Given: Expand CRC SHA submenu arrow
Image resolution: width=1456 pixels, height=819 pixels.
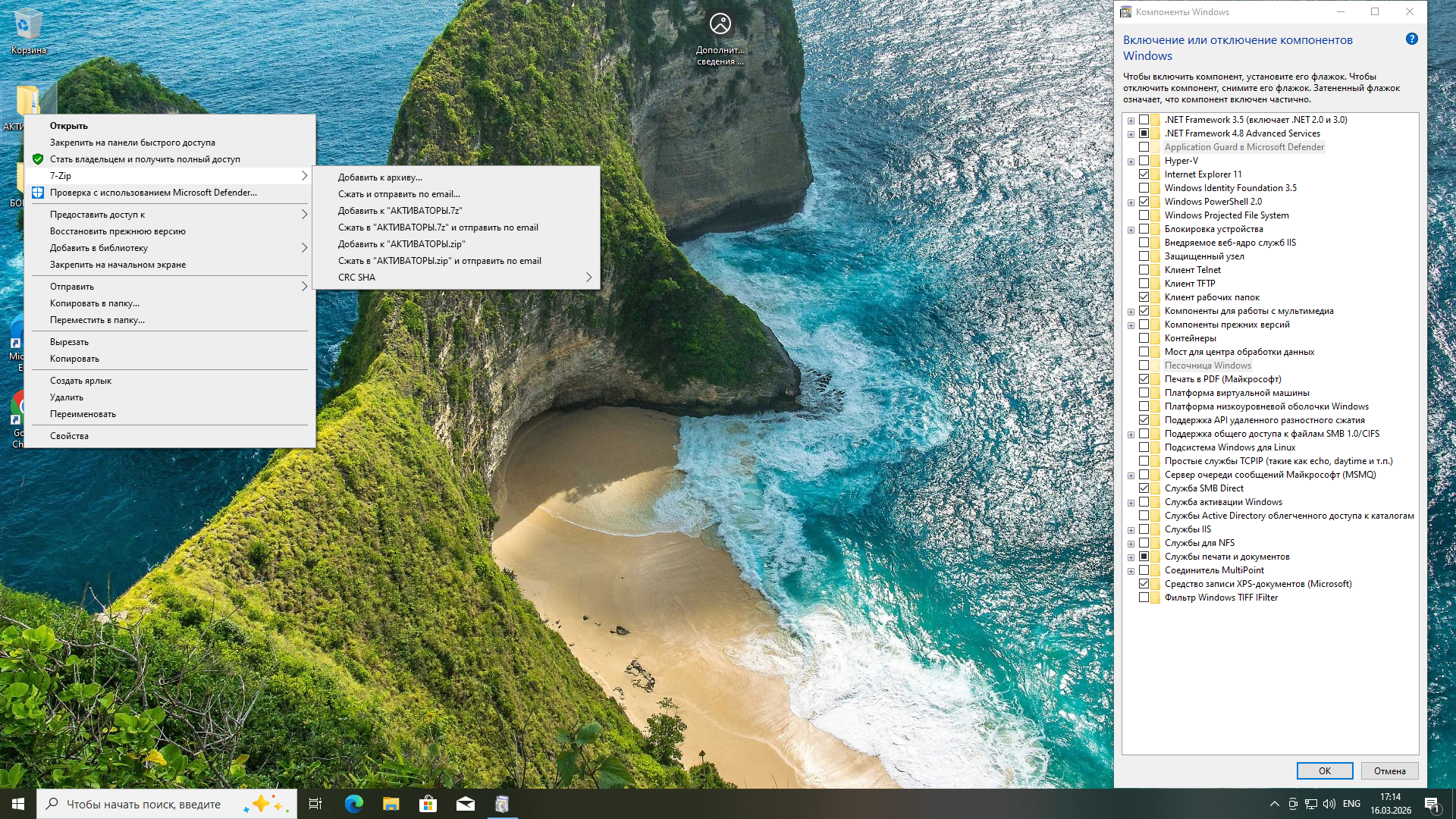Looking at the screenshot, I should (x=588, y=278).
